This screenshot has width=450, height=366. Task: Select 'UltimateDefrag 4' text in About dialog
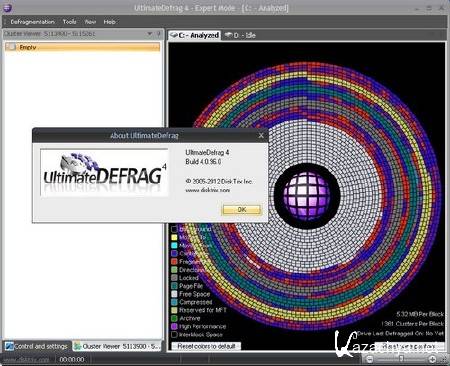click(x=207, y=153)
